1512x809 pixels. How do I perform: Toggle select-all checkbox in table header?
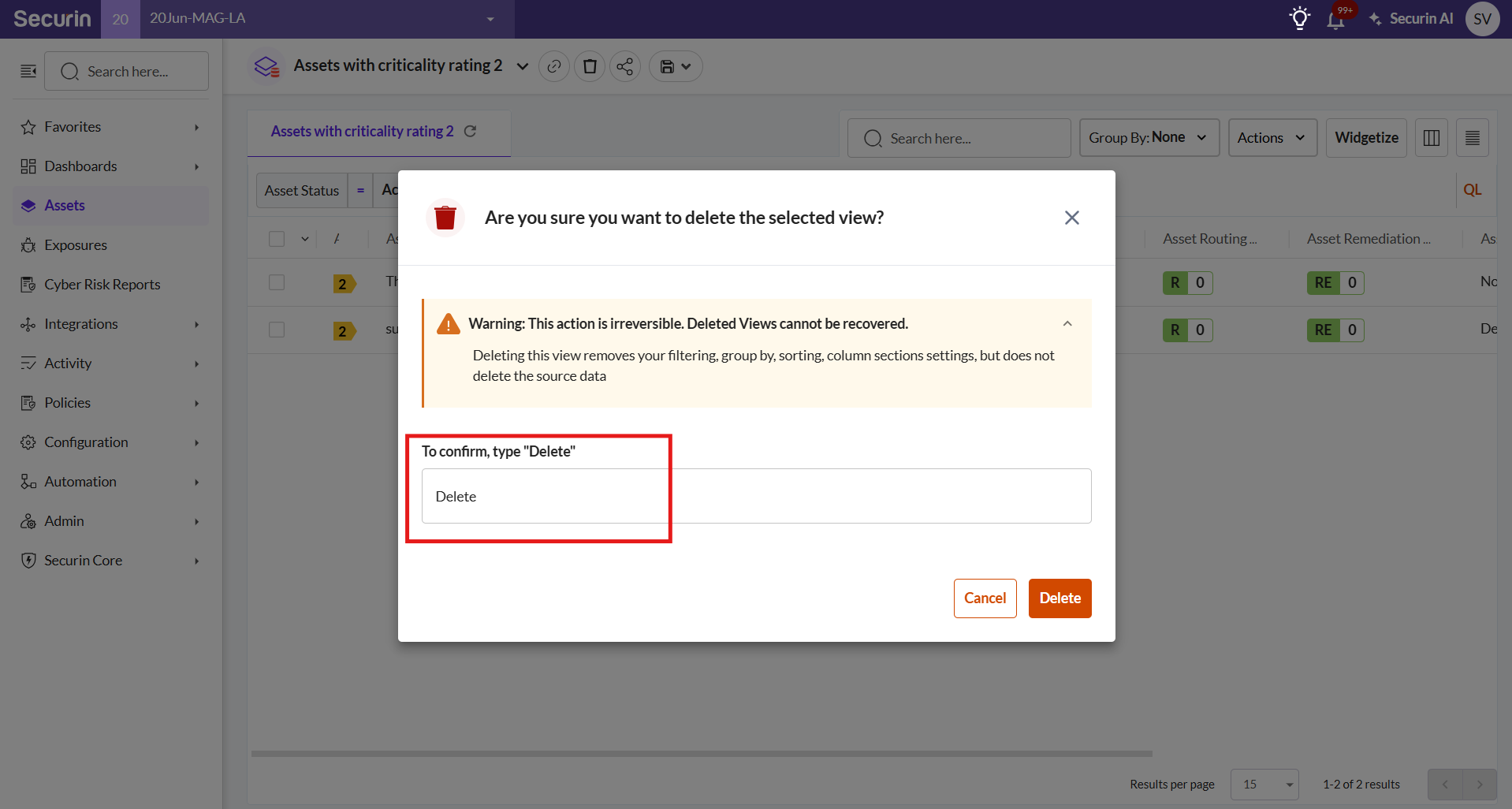(277, 239)
